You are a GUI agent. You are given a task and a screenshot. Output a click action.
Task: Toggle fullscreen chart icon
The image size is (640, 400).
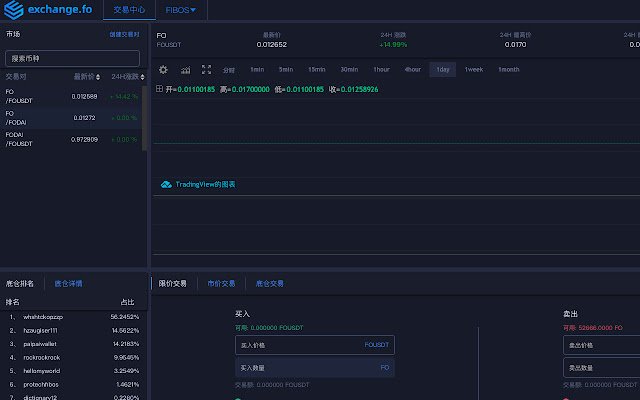pyautogui.click(x=207, y=69)
